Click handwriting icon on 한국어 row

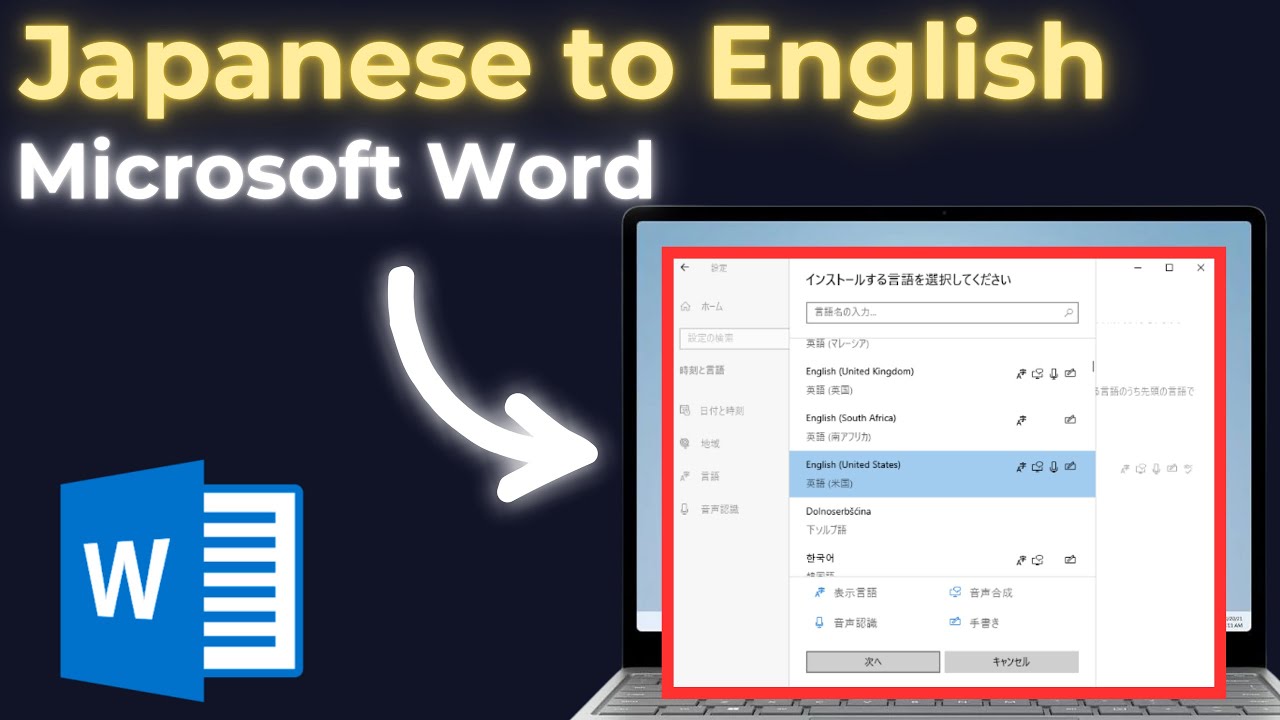pos(1070,560)
